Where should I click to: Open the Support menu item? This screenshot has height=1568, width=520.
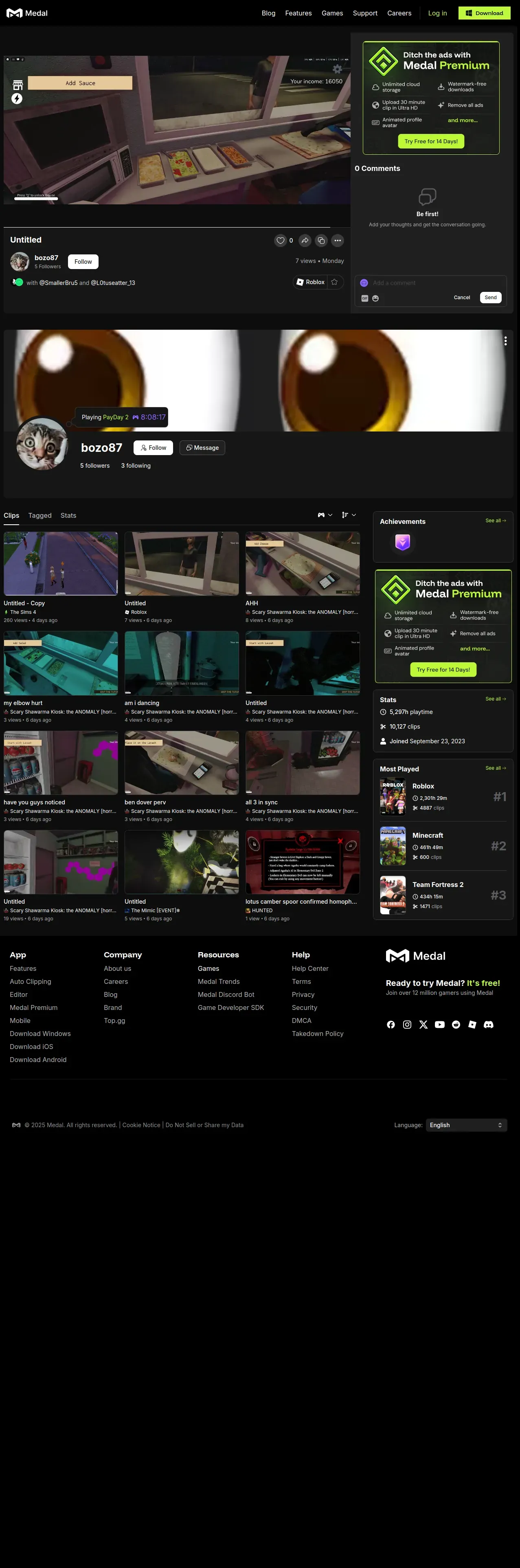point(365,13)
